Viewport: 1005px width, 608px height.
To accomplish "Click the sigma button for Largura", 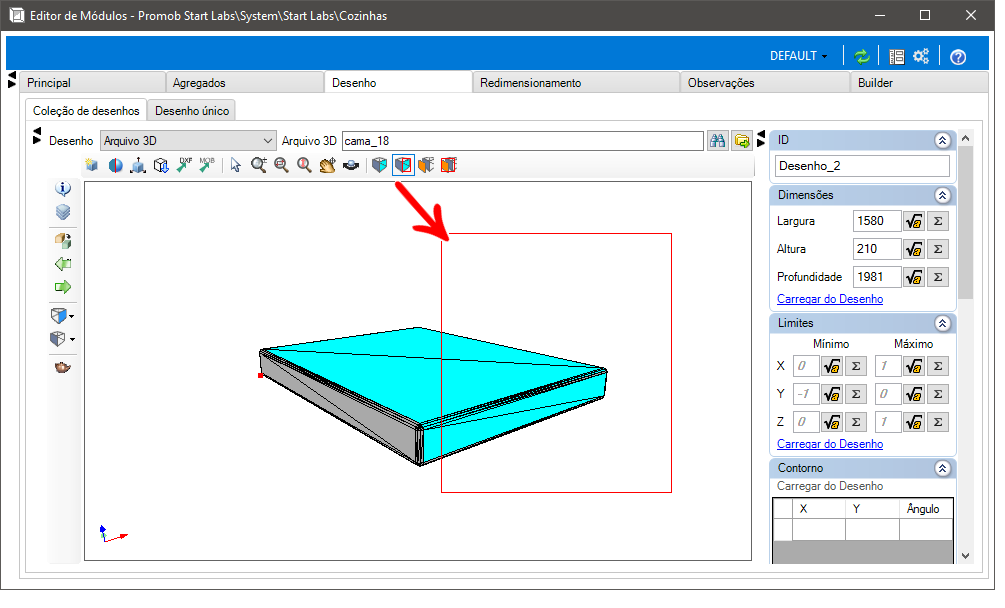I will pyautogui.click(x=938, y=221).
